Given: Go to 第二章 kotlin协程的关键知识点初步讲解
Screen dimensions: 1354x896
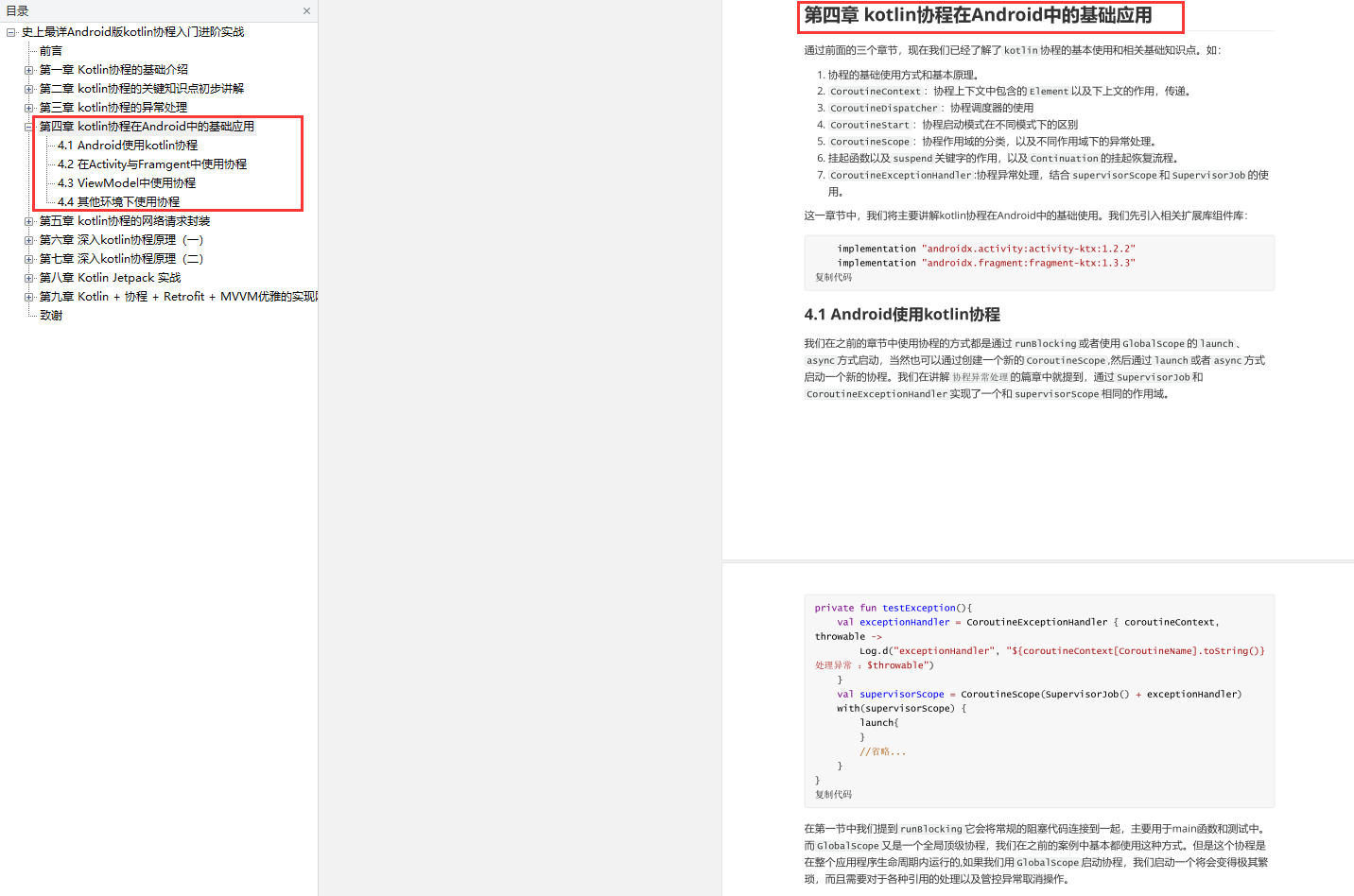Looking at the screenshot, I should [x=142, y=89].
